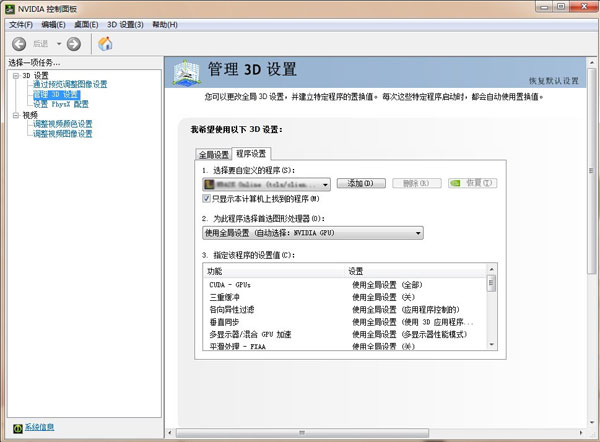Click the 功能 column header
Image resolution: width=600 pixels, height=442 pixels.
pyautogui.click(x=273, y=271)
